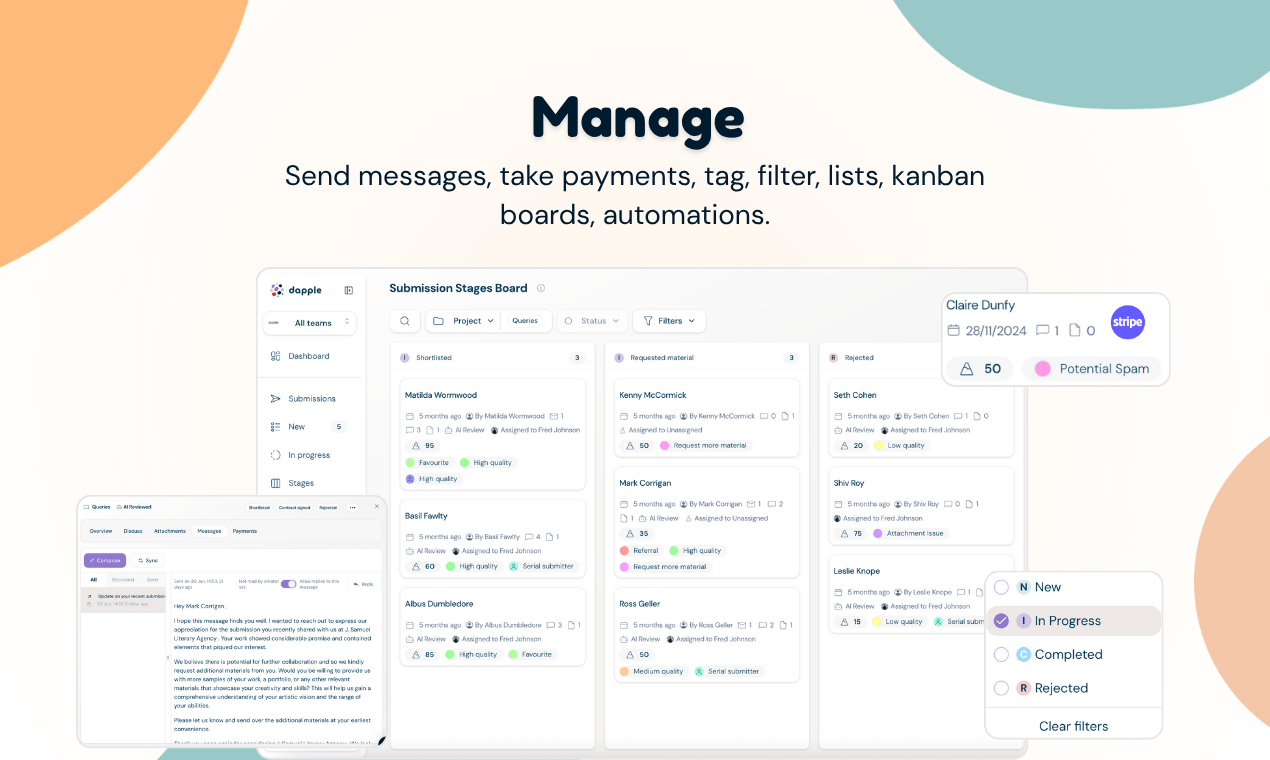
Task: Click the All Reviewed label in message panel
Action: point(133,507)
